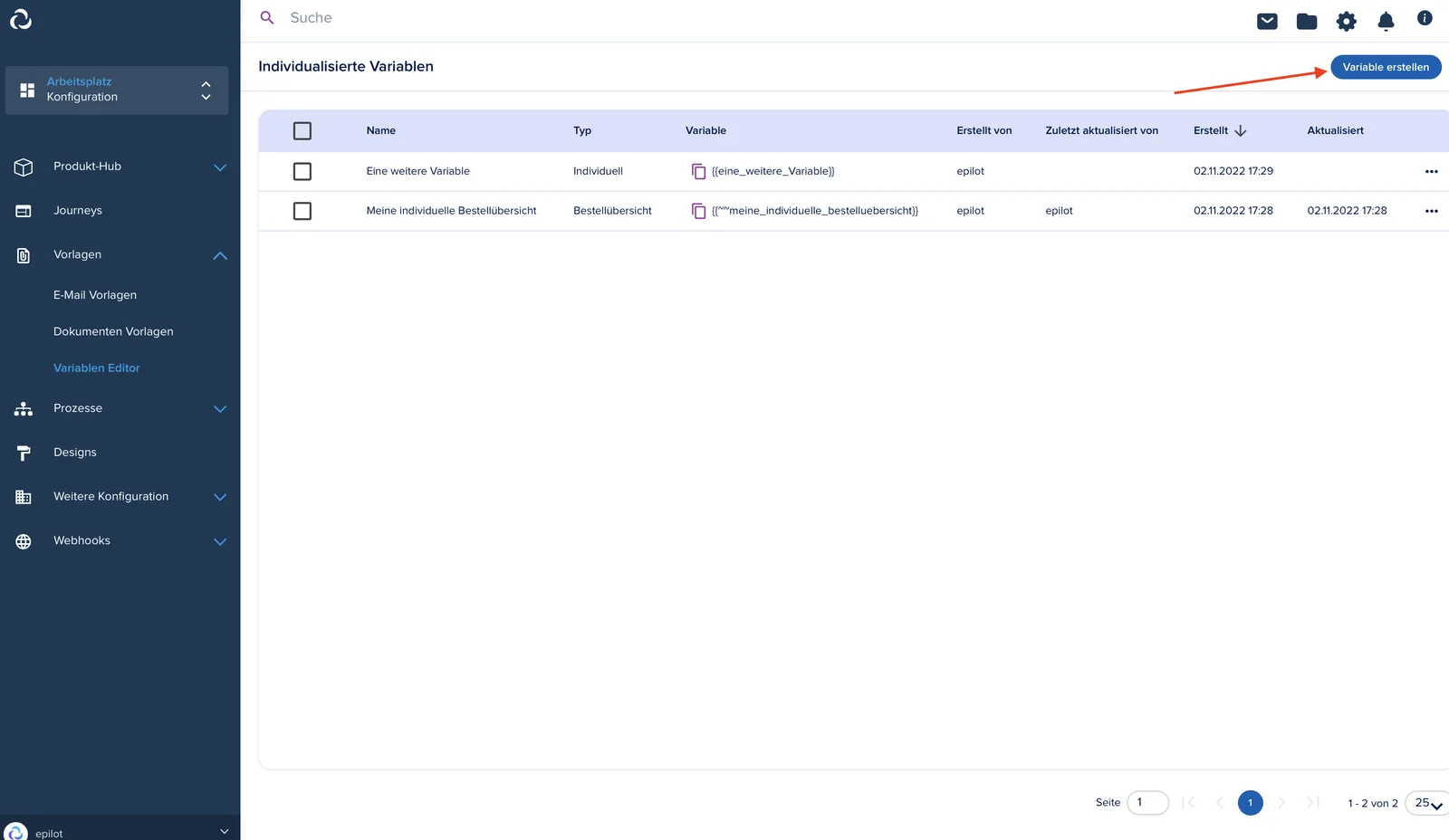
Task: Open the settings gear icon
Action: point(1347,21)
